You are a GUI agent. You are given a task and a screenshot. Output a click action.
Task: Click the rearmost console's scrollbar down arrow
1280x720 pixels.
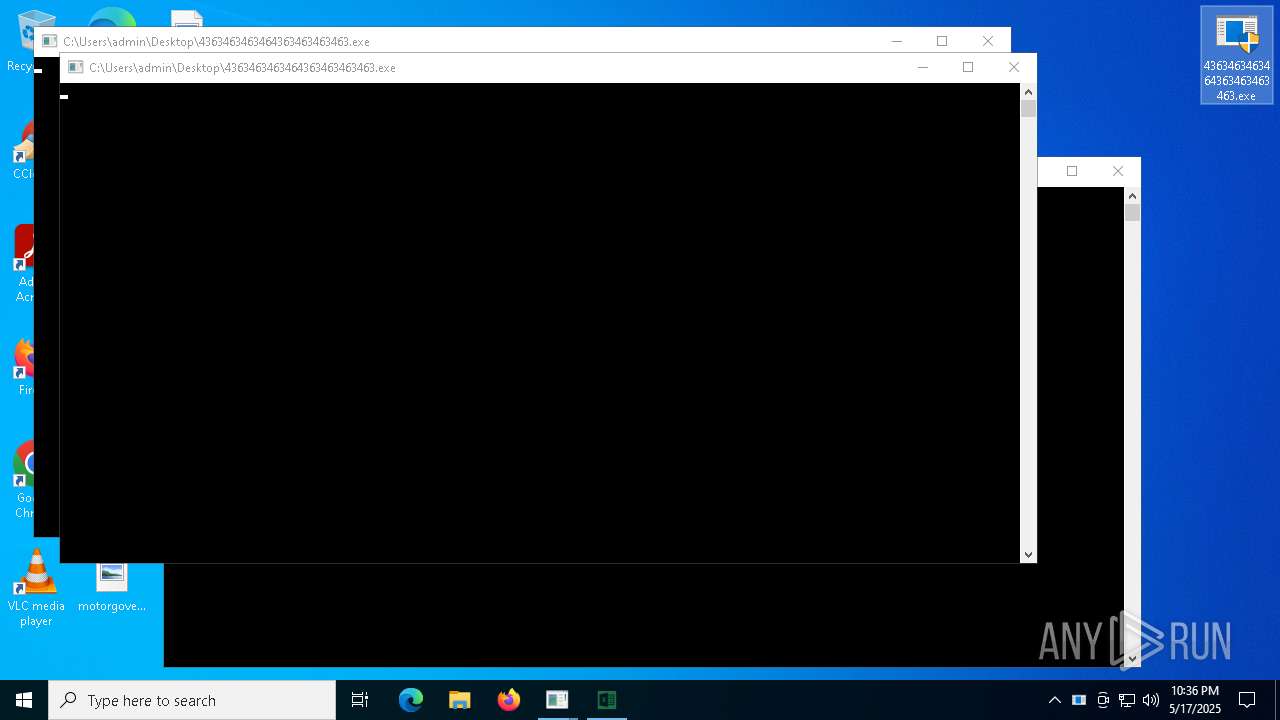click(x=1132, y=658)
